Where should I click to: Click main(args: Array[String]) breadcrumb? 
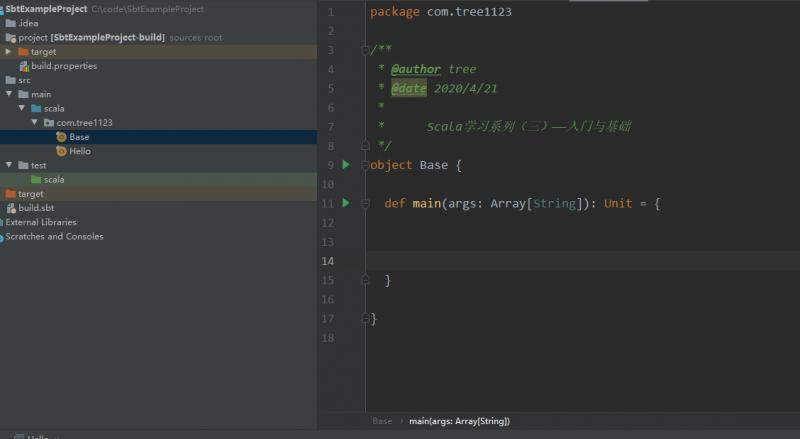pos(459,421)
